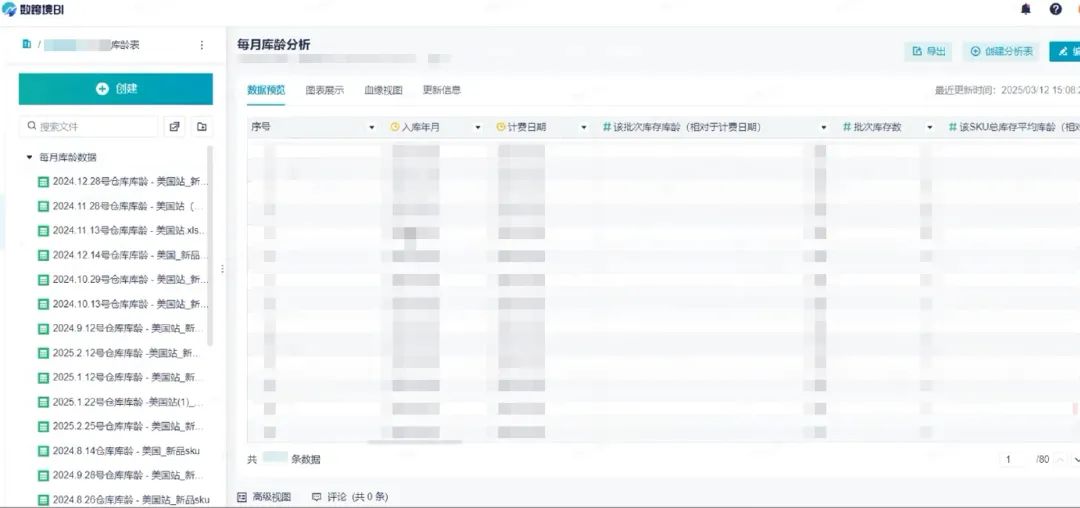Click the sheet icon of 2024.12.28号仓库库龄 file
The height and width of the screenshot is (508, 1080).
[43, 182]
